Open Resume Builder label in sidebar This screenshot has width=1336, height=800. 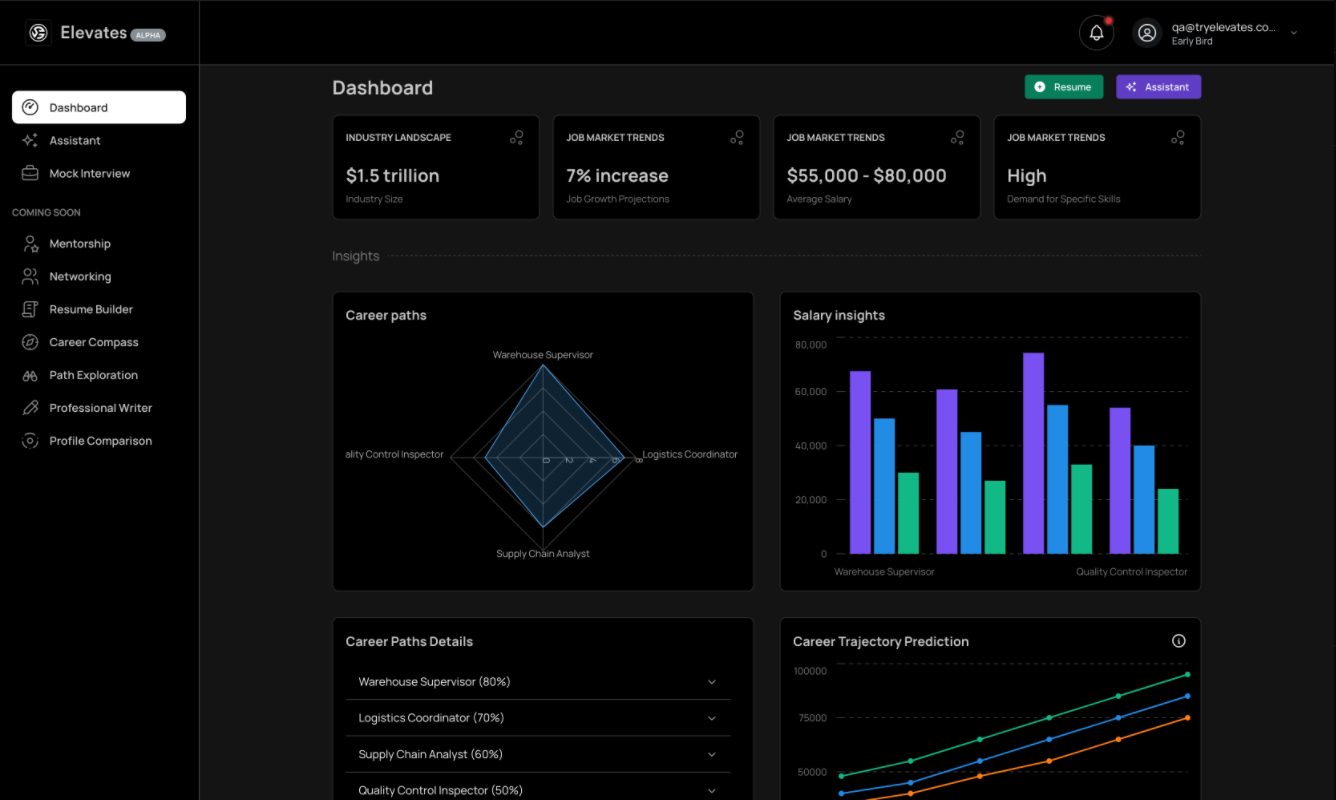point(91,310)
